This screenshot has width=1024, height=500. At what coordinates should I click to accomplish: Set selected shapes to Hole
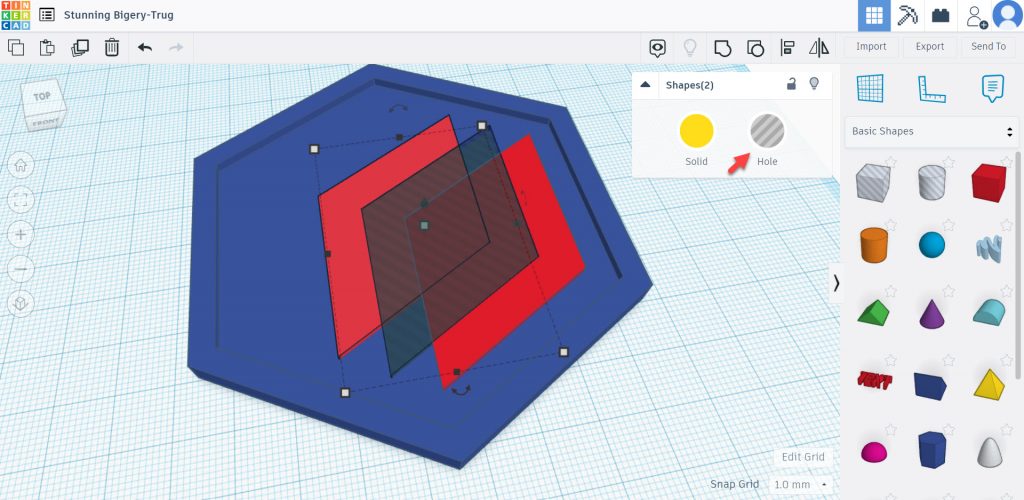click(x=767, y=132)
